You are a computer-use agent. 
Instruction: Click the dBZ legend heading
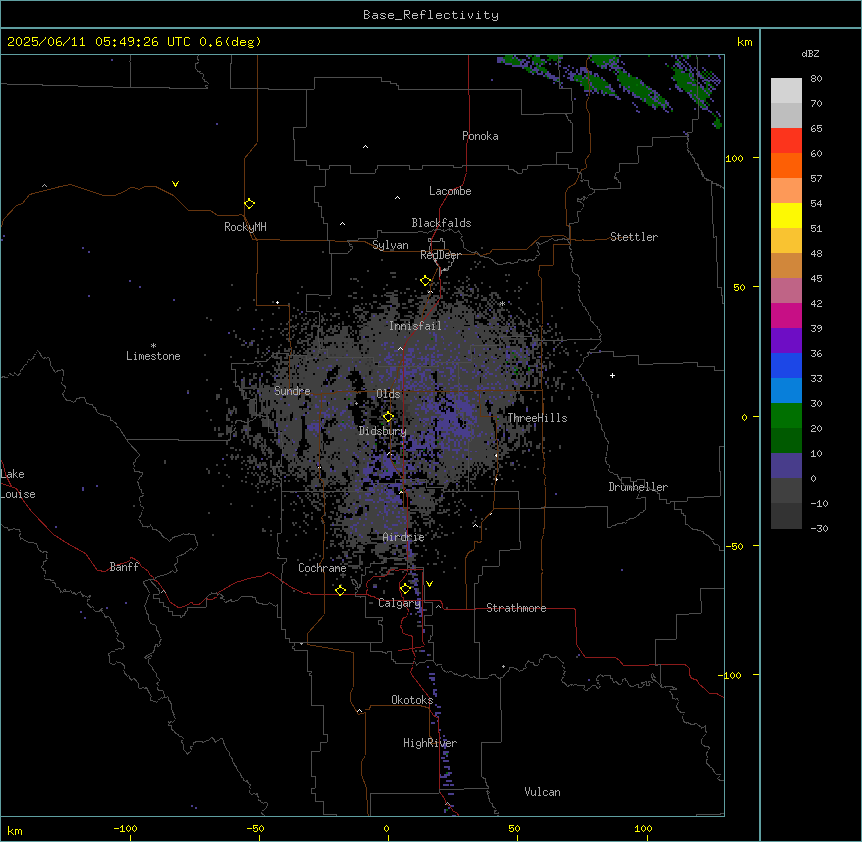(x=810, y=53)
